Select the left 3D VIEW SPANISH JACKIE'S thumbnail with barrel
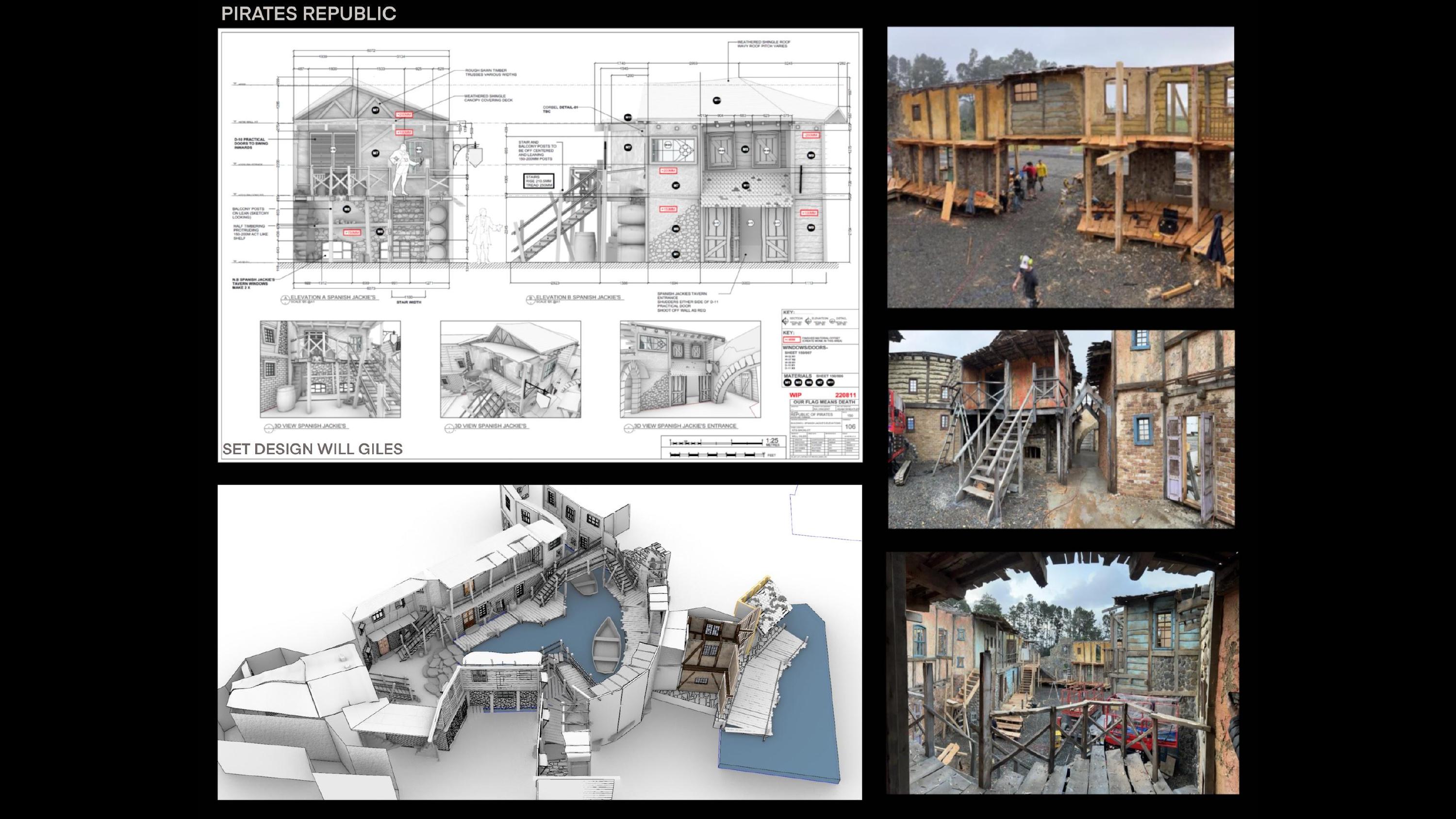The width and height of the screenshot is (1456, 819). point(330,369)
